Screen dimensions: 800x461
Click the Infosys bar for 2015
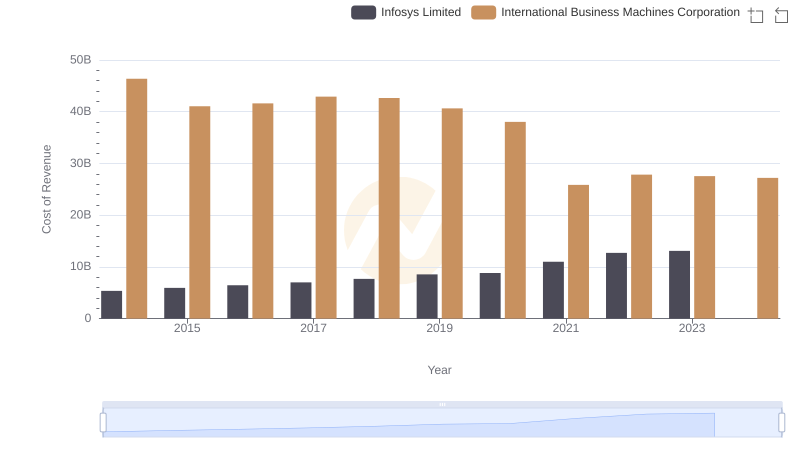click(174, 303)
